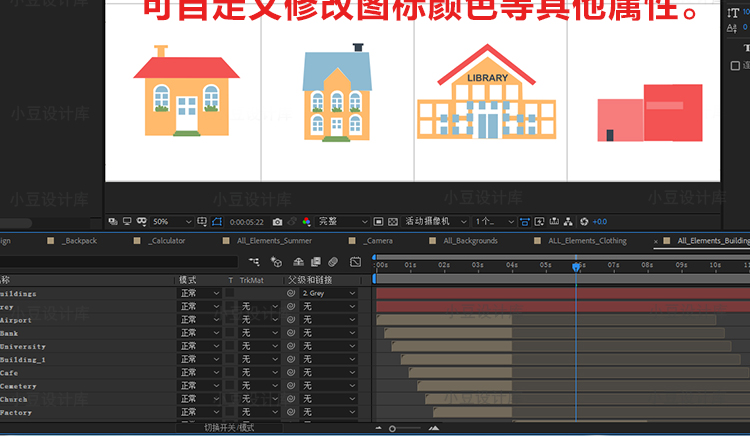
Task: Select the Building_1 layer name
Action: (x=22, y=360)
